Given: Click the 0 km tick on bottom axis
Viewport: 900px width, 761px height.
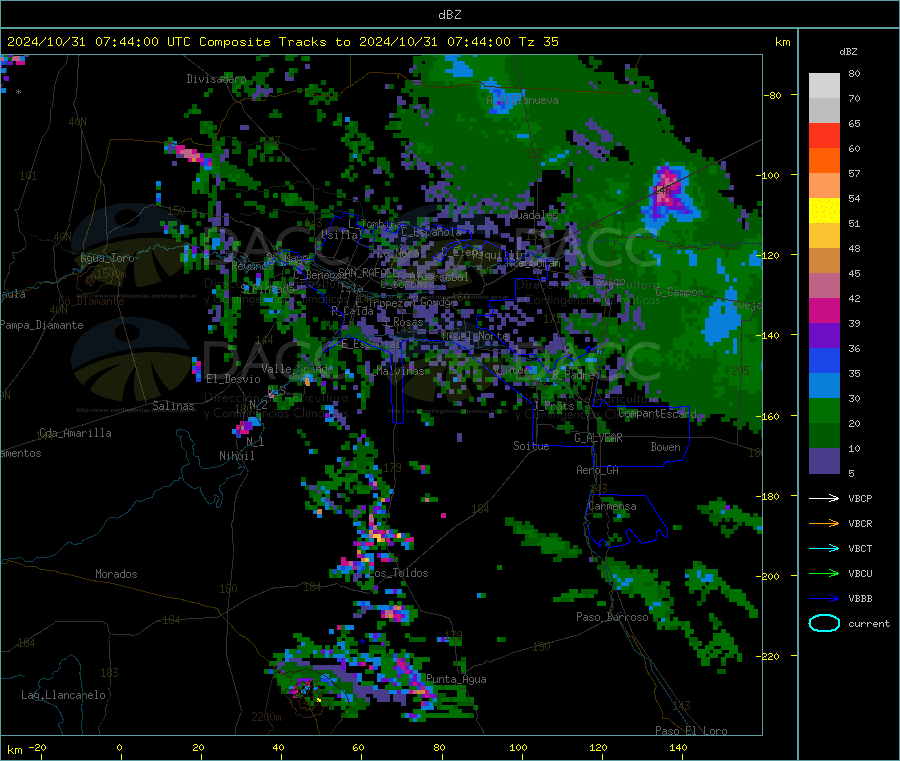Looking at the screenshot, I should 119,748.
